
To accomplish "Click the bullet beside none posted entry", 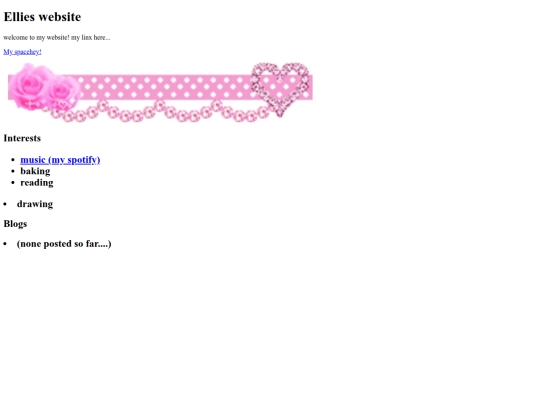I will point(5,244).
